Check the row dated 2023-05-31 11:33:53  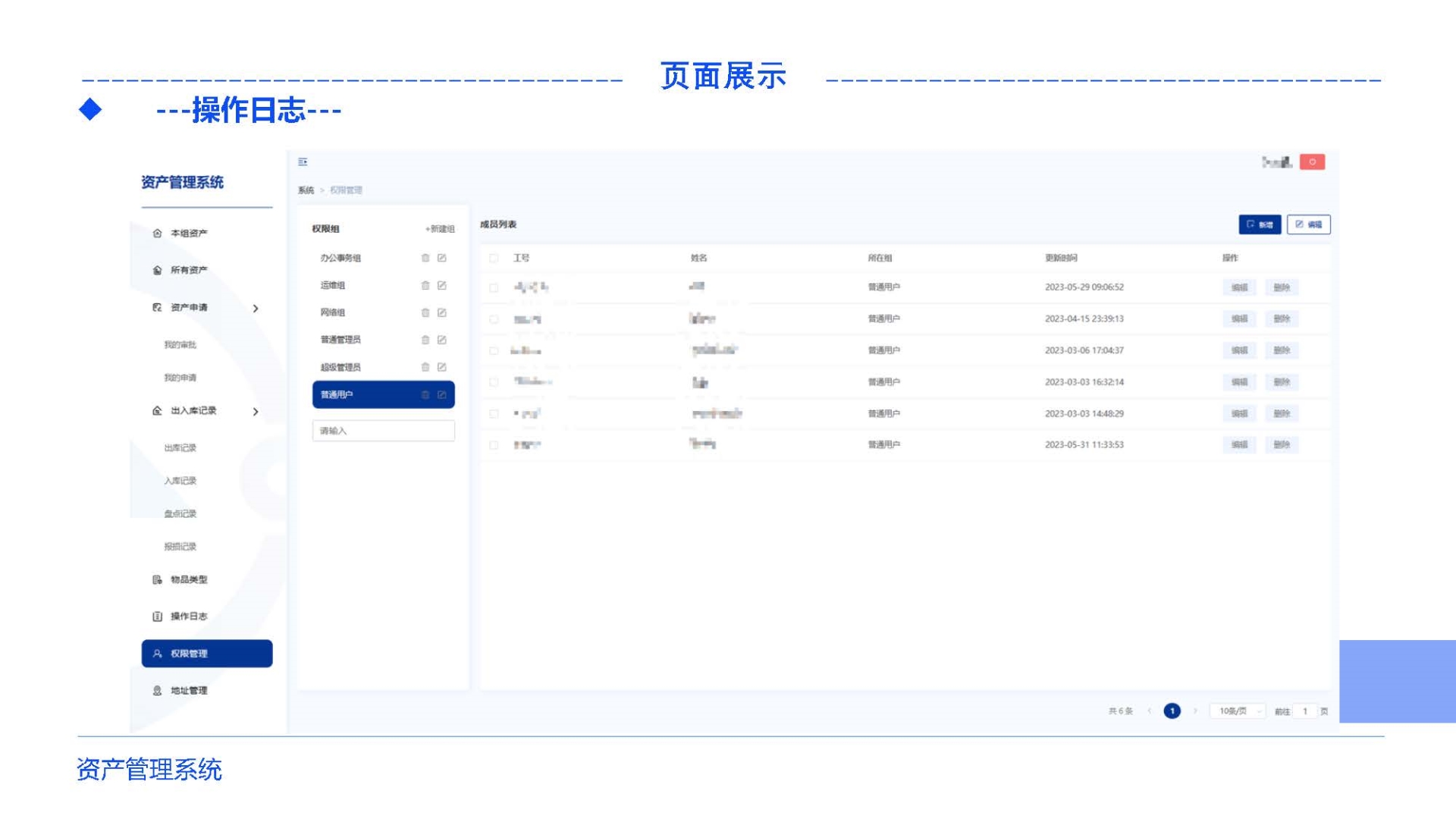coord(494,445)
